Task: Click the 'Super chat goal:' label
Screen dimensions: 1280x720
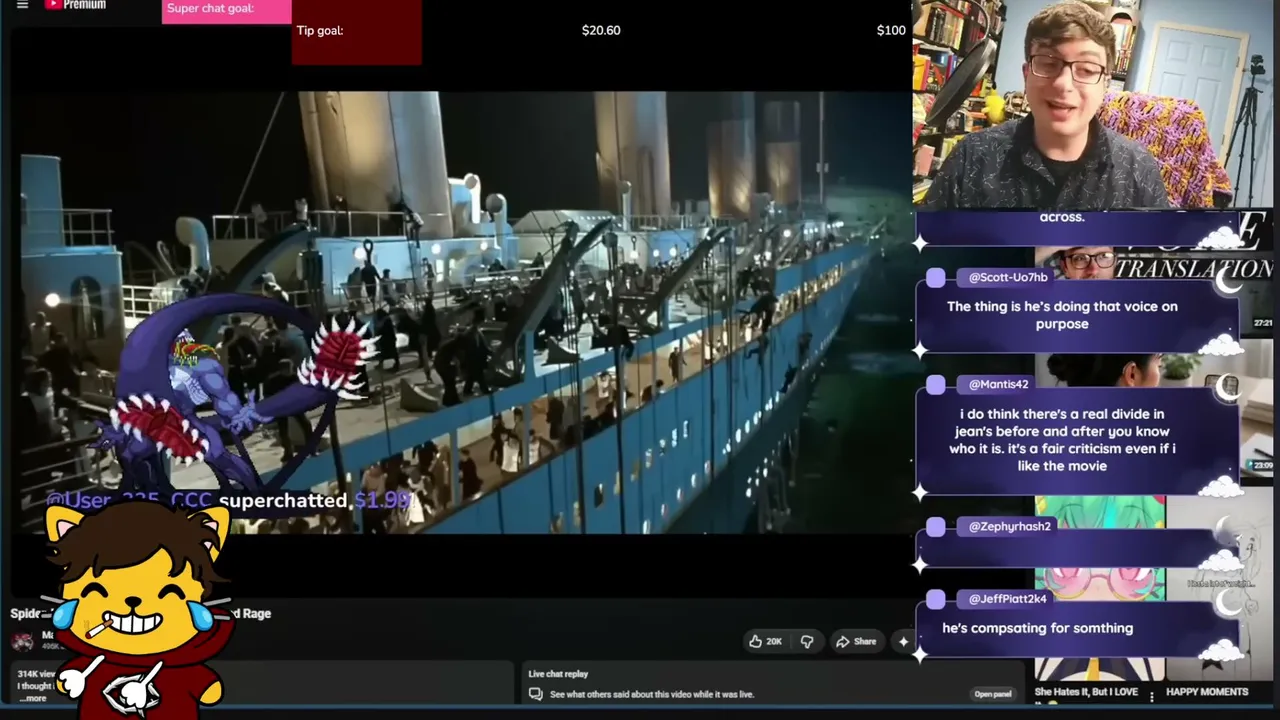Action: [210, 9]
